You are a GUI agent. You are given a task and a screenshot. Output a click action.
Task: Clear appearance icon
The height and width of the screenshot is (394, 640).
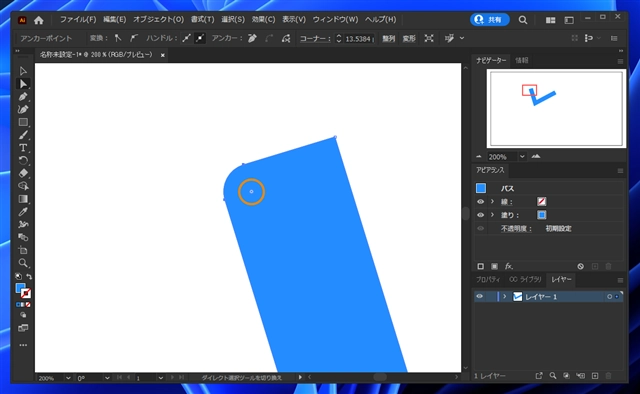click(x=580, y=266)
